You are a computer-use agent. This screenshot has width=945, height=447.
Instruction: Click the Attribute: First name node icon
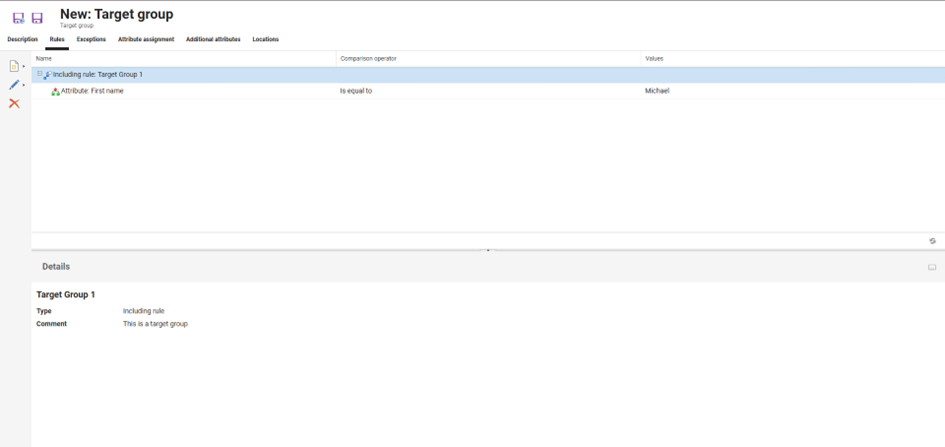coord(55,91)
